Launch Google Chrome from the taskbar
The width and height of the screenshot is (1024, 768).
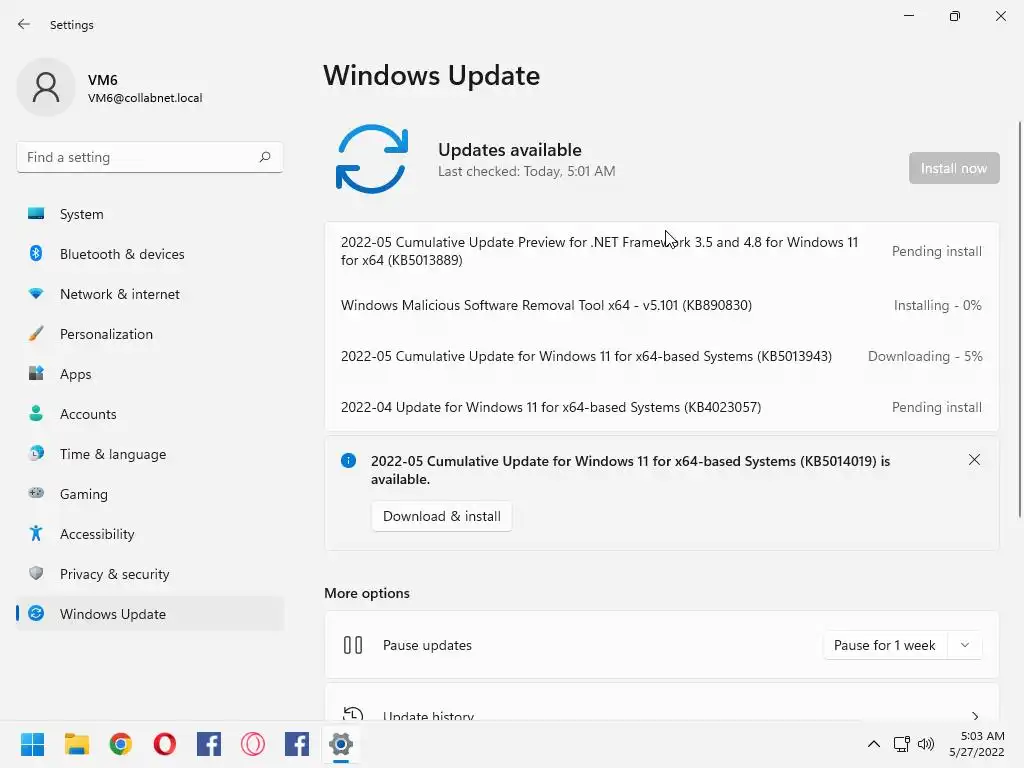pos(121,744)
